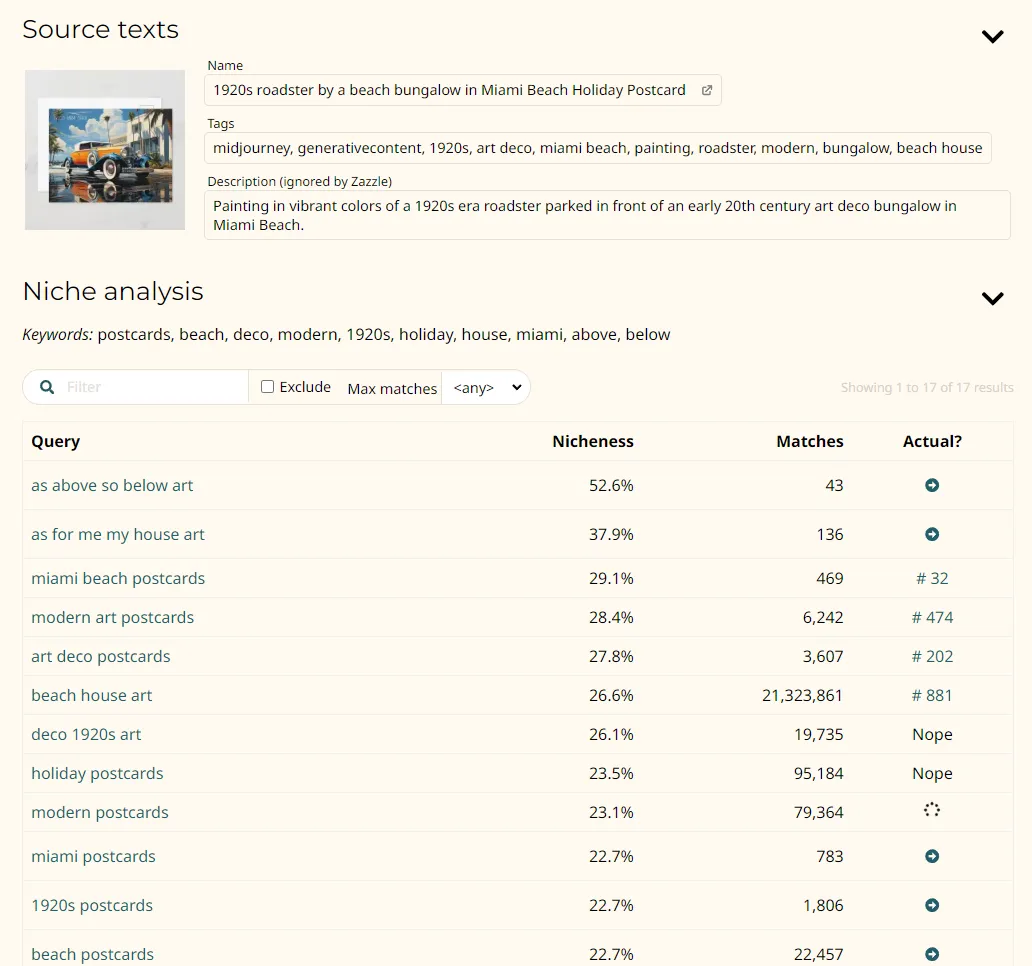Click rank '# 202' for art deco postcards
Viewport: 1032px width, 966px height.
point(932,656)
